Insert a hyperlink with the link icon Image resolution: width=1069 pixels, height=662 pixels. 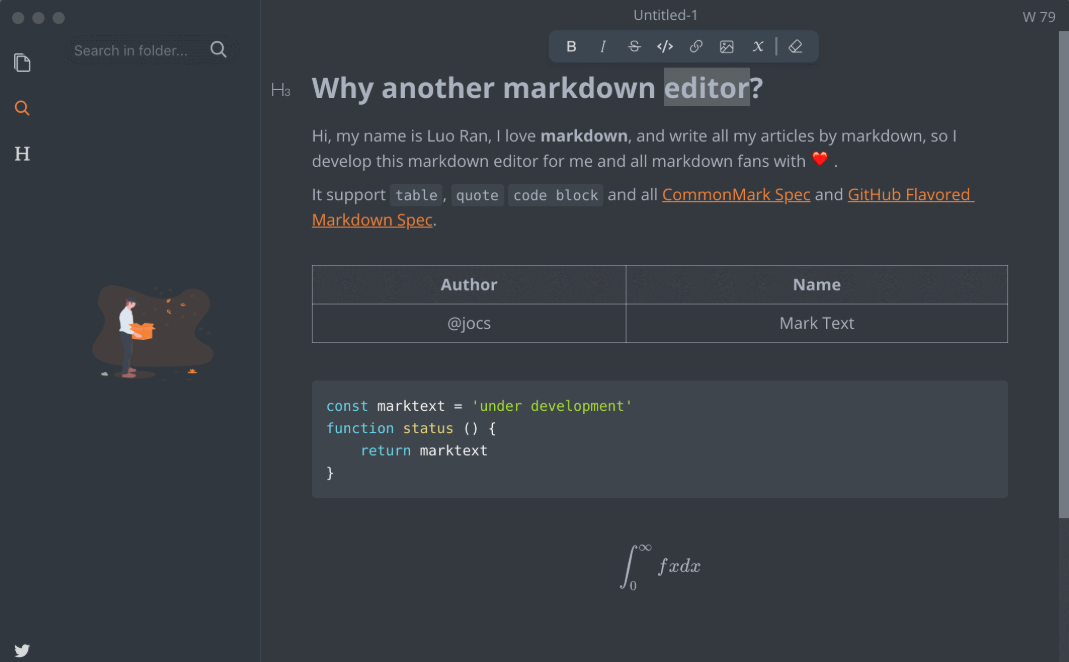(695, 46)
